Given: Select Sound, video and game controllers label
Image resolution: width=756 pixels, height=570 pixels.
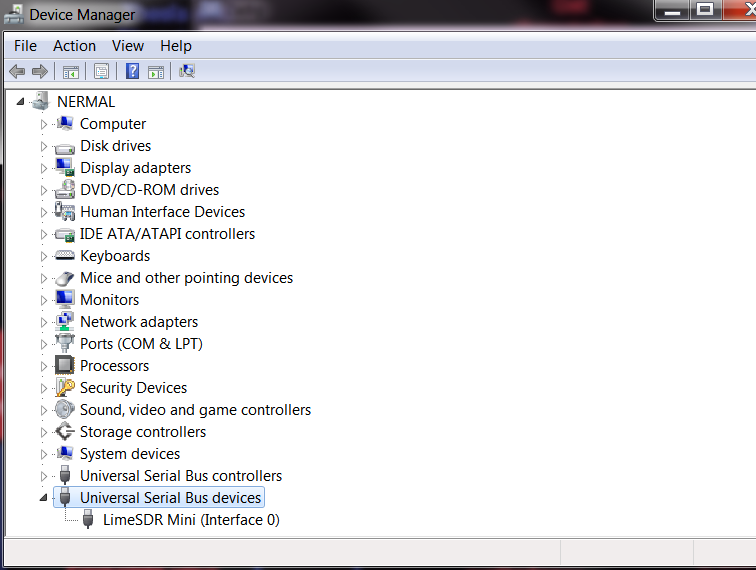Looking at the screenshot, I should click(x=195, y=410).
